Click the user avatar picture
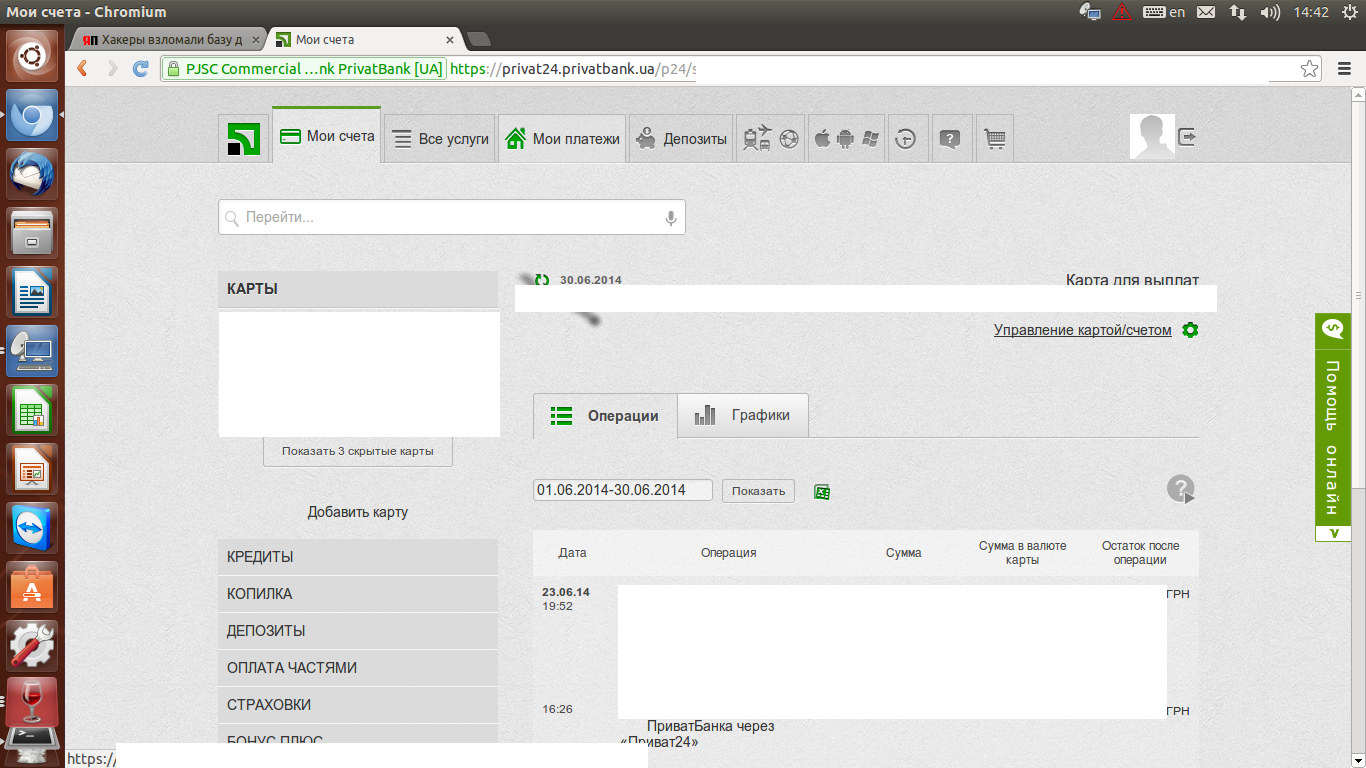The image size is (1366, 768). [1152, 137]
